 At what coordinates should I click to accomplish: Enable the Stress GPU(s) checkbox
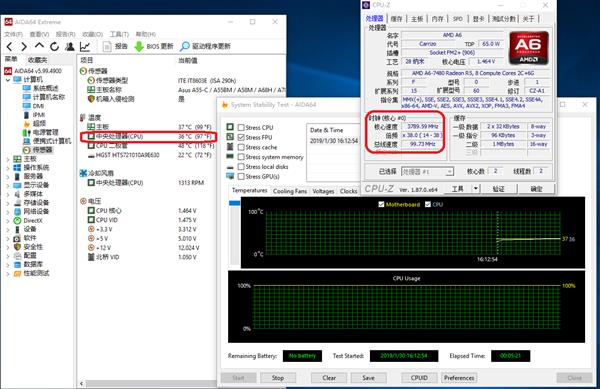point(241,176)
